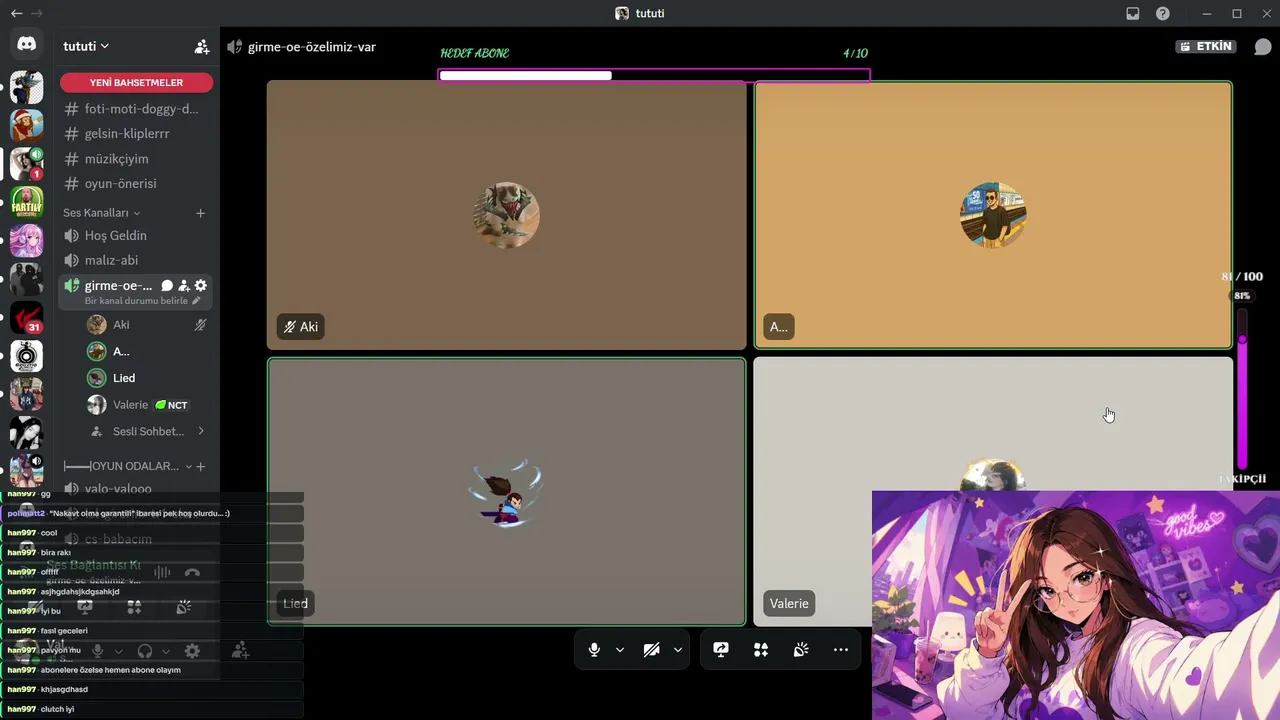Open the bird avatar server icon

coord(26,87)
